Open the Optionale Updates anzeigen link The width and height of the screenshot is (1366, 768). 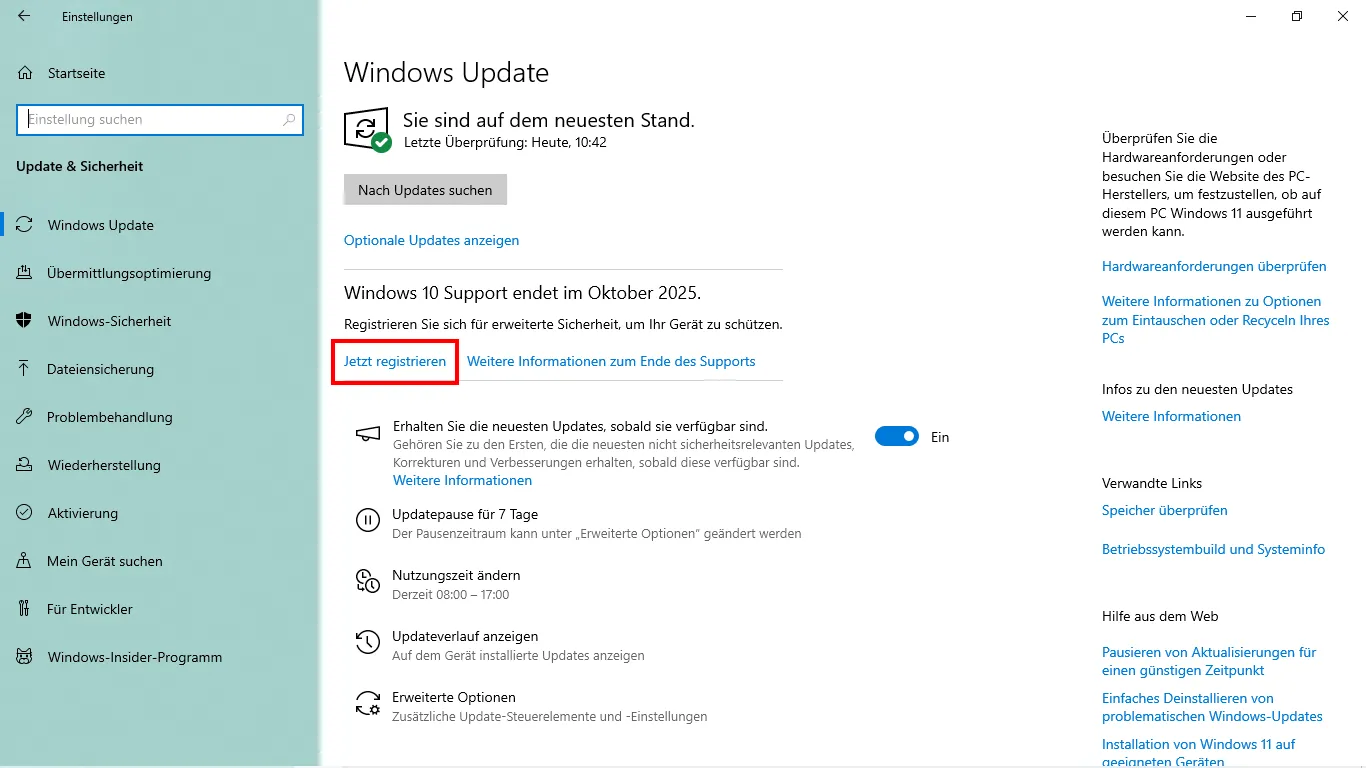[431, 240]
